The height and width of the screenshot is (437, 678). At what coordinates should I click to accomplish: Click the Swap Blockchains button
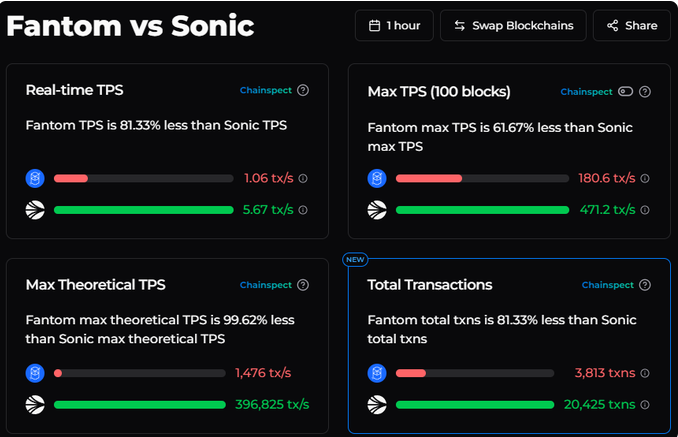pyautogui.click(x=514, y=25)
